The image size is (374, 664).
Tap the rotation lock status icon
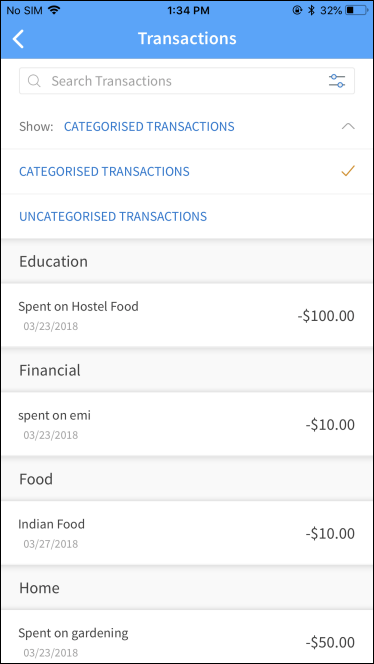coord(297,10)
